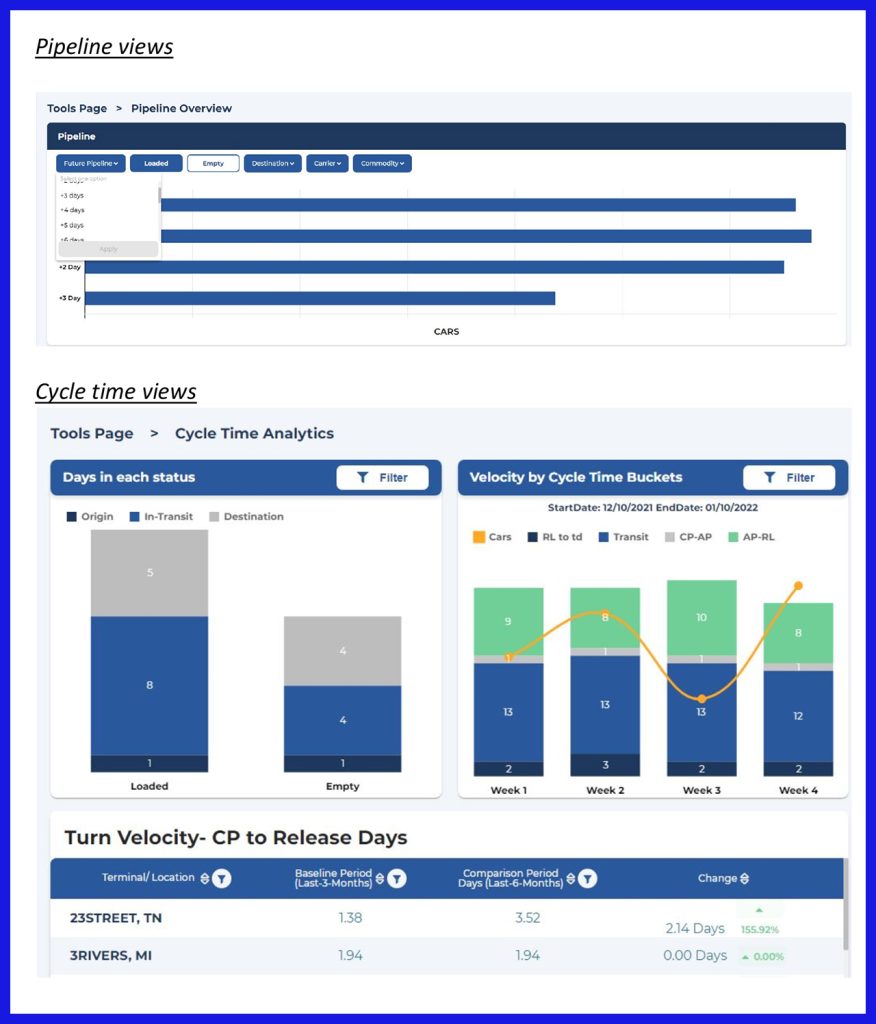Image resolution: width=876 pixels, height=1024 pixels.
Task: Sort the Change column
Action: point(745,878)
